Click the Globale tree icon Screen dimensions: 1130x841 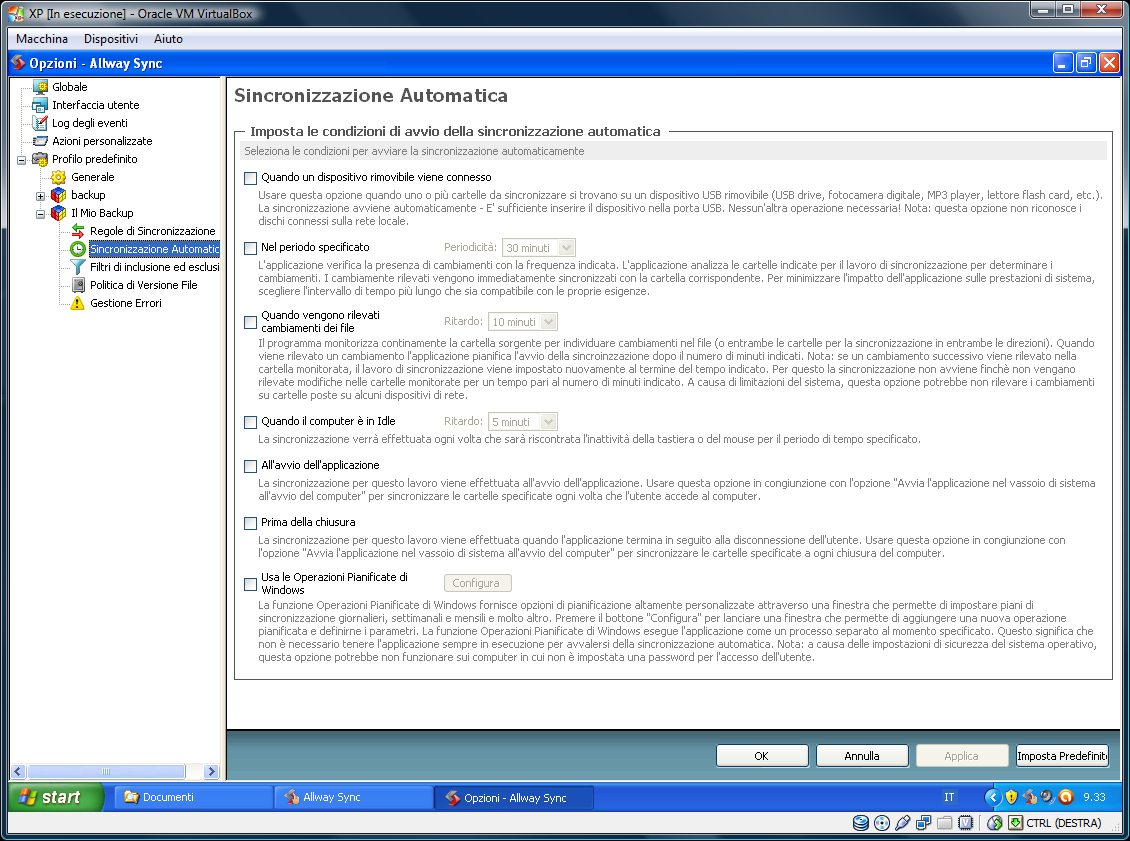coord(40,87)
